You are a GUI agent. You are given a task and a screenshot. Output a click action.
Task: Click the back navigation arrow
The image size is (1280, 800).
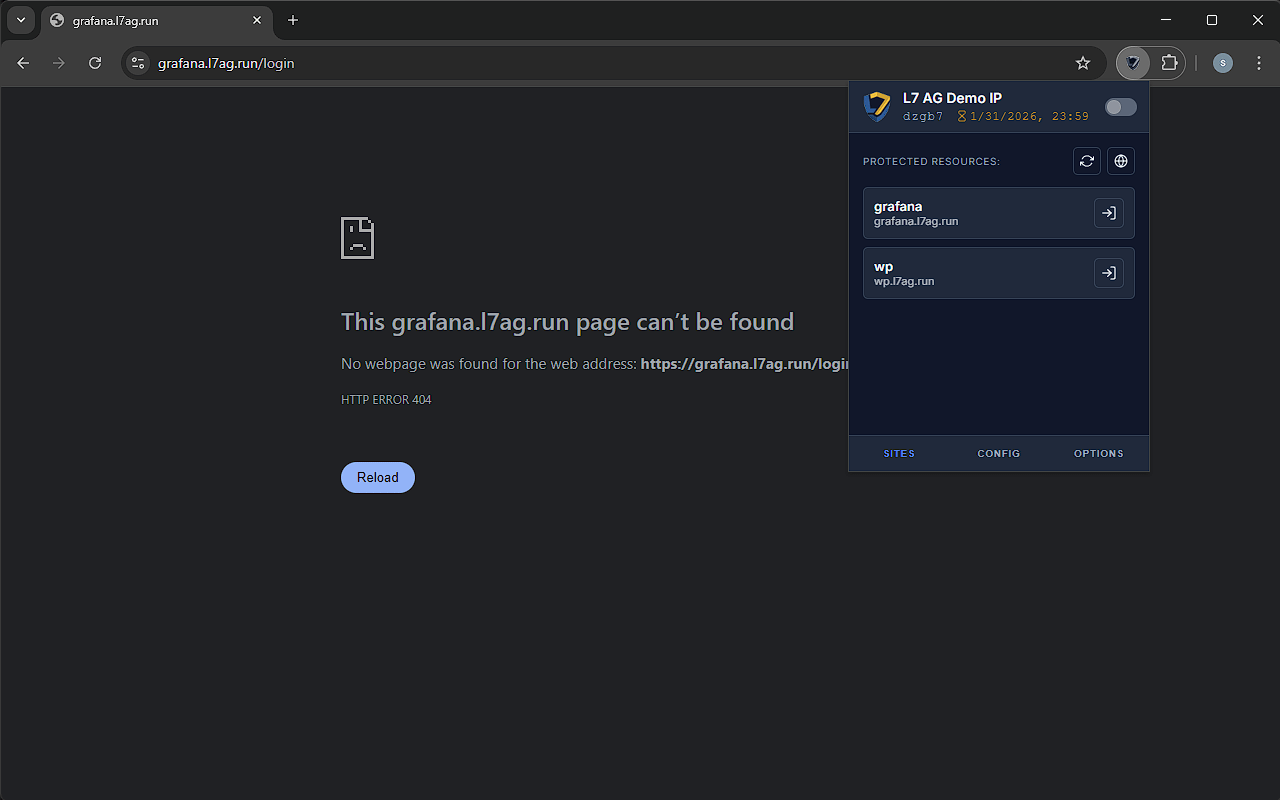pyautogui.click(x=23, y=62)
